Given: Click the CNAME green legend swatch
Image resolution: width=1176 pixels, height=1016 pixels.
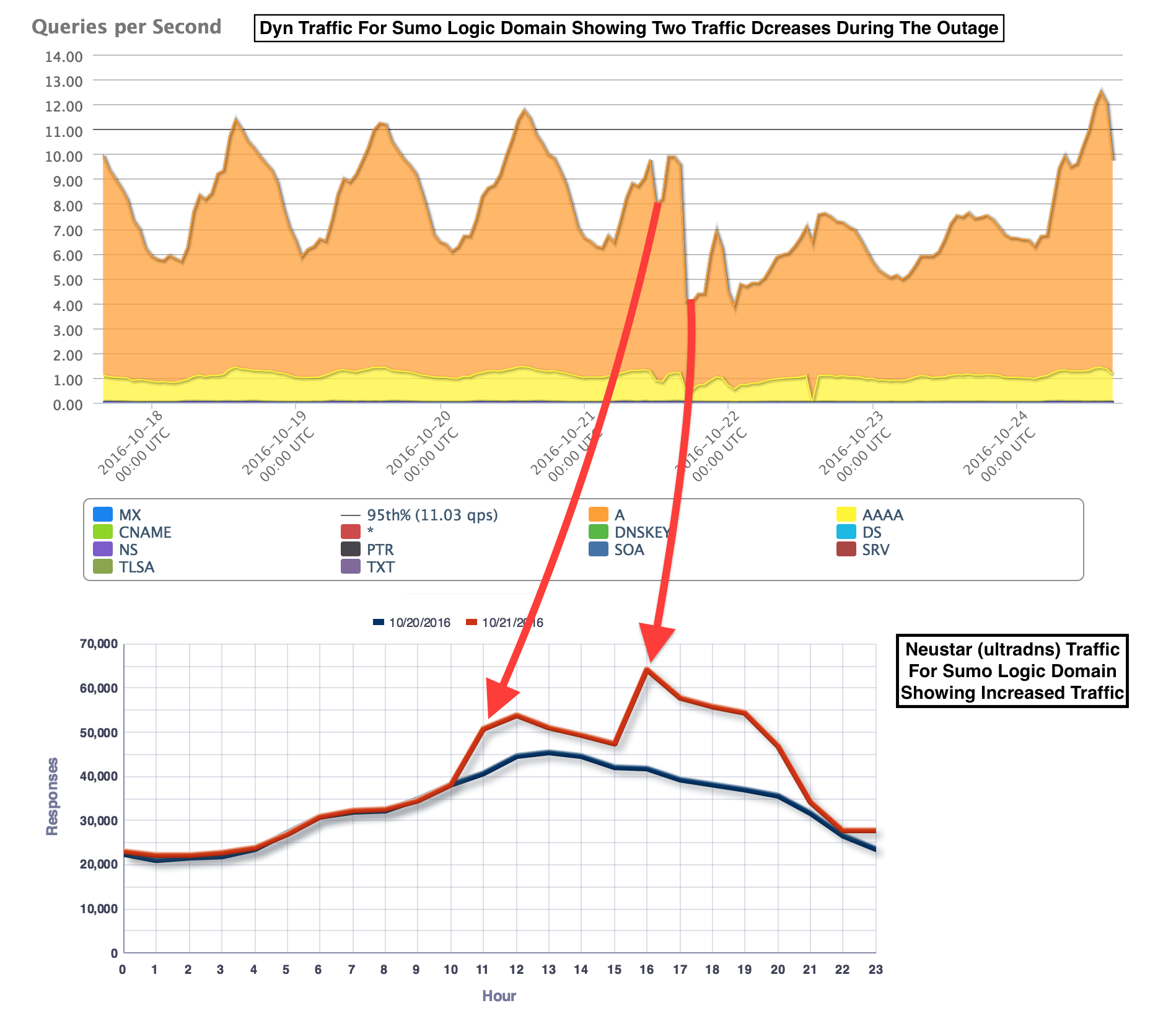Looking at the screenshot, I should coord(102,532).
